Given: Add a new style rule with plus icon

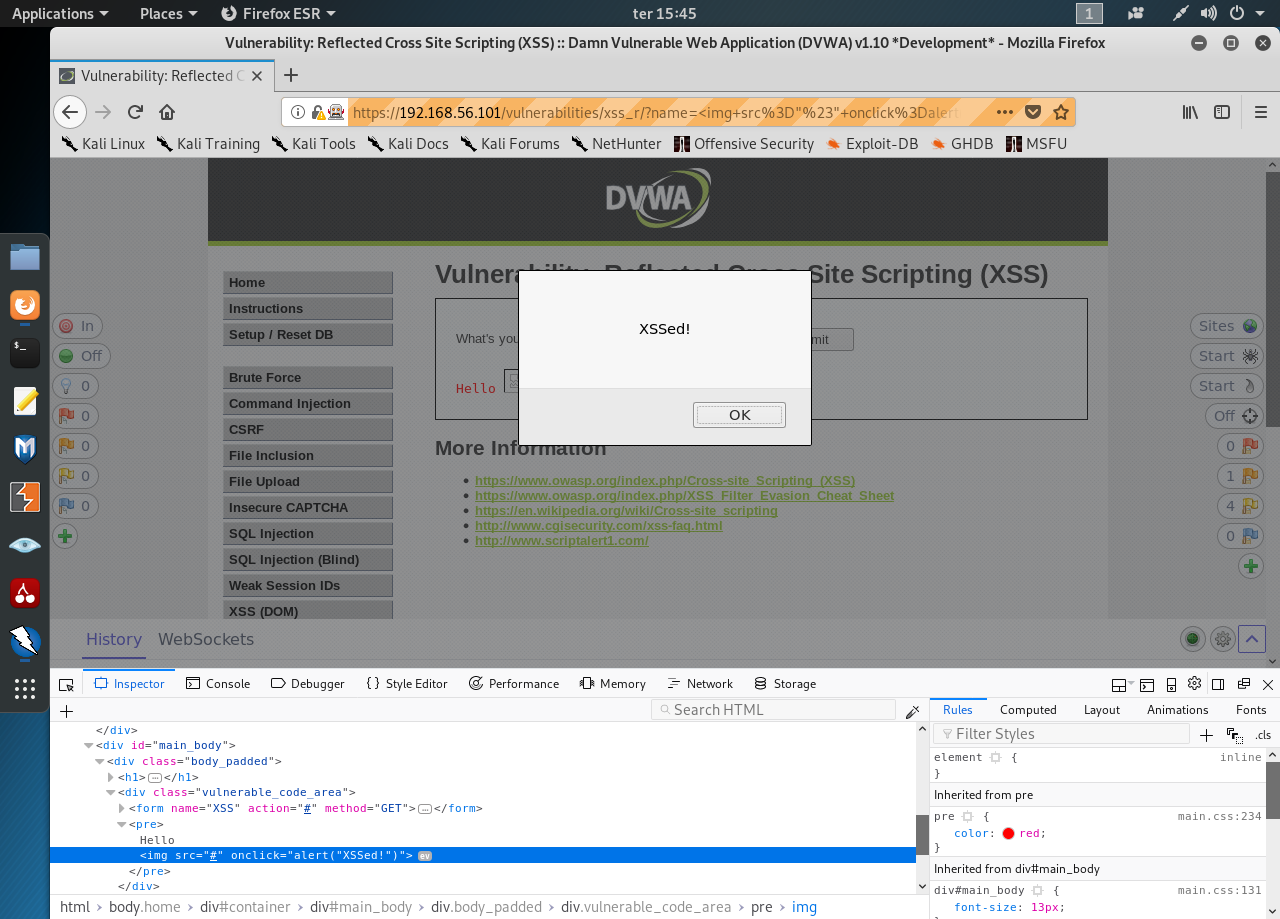Looking at the screenshot, I should 1206,735.
